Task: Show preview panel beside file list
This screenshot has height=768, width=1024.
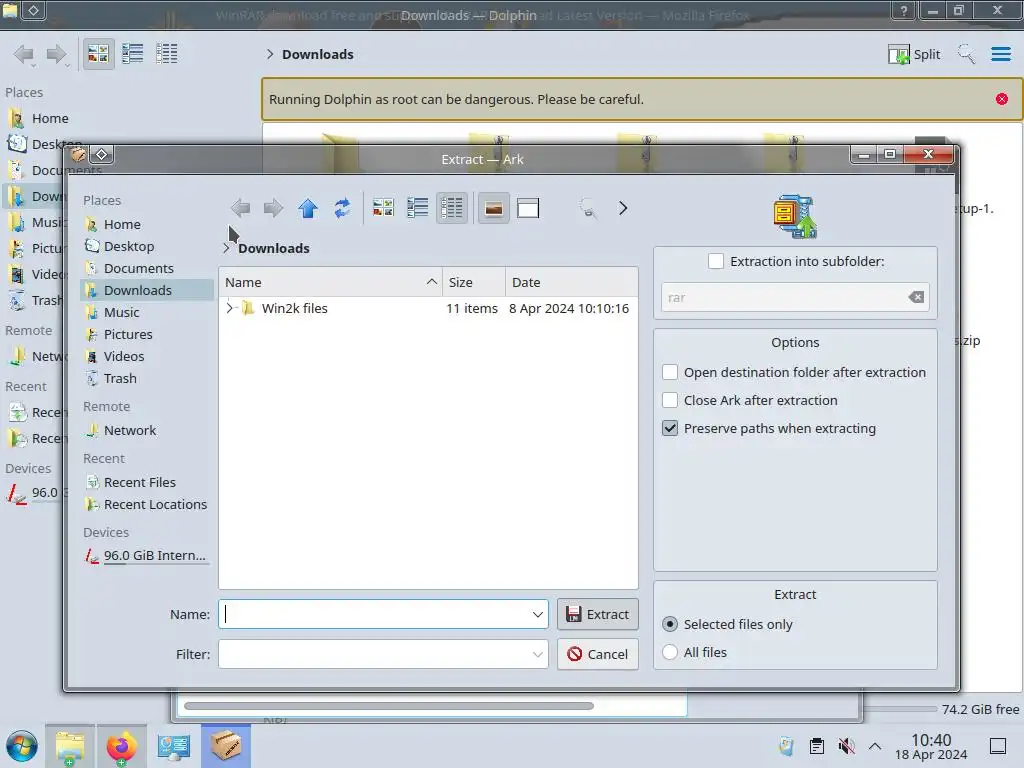Action: [x=528, y=208]
